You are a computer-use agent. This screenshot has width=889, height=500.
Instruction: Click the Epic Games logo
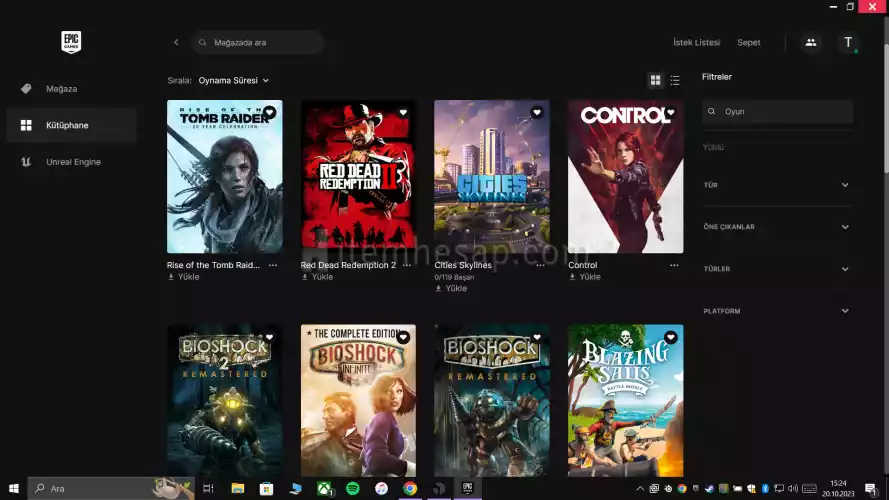pos(70,42)
